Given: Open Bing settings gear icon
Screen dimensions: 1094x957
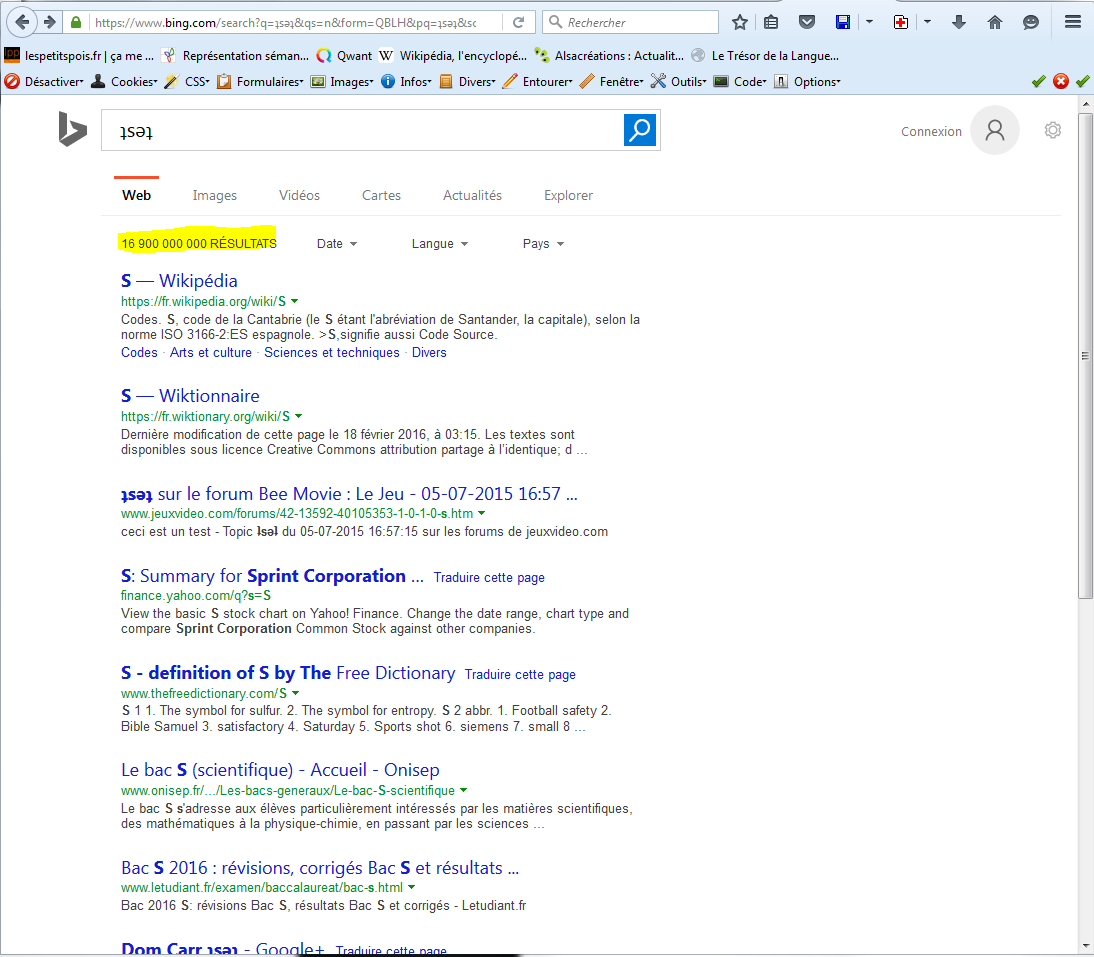Looking at the screenshot, I should coord(1052,130).
